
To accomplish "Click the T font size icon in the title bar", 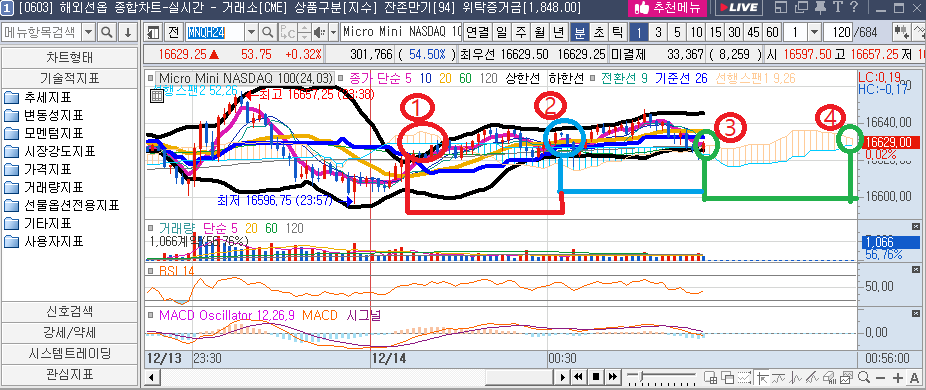I will click(x=837, y=8).
